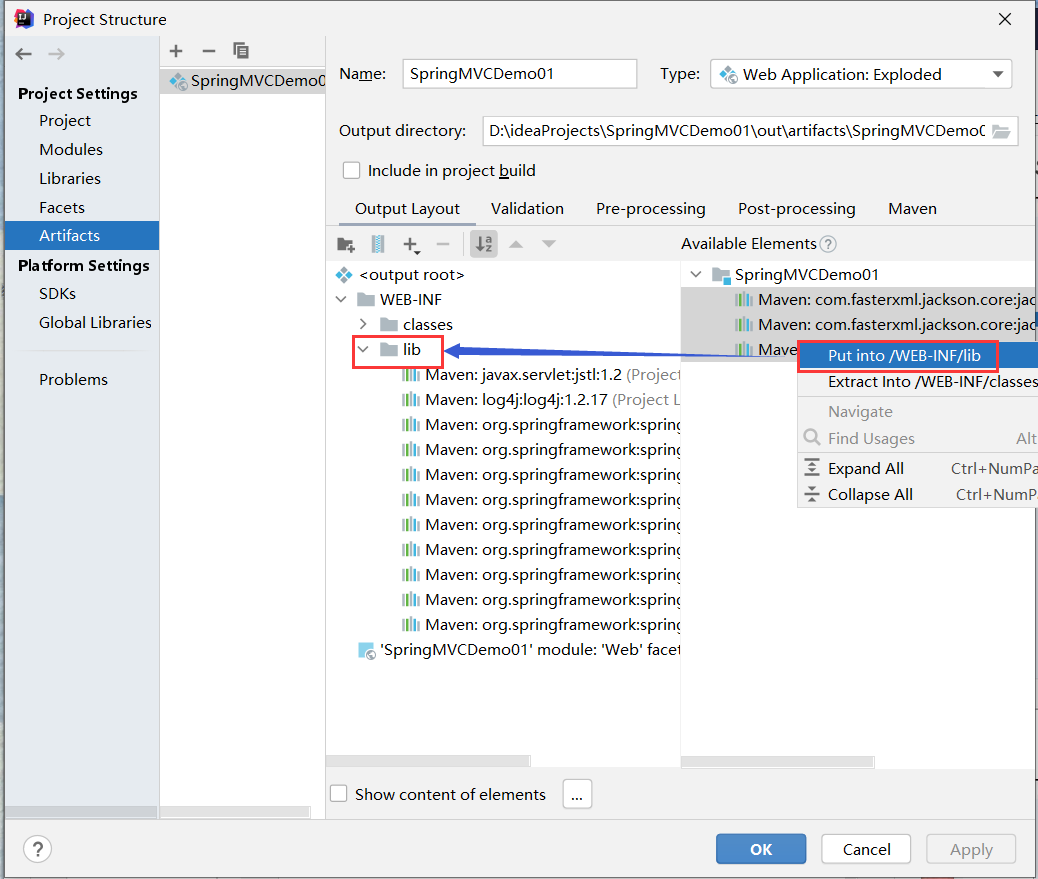Create directory in output layout
1038x879 pixels.
[x=346, y=244]
